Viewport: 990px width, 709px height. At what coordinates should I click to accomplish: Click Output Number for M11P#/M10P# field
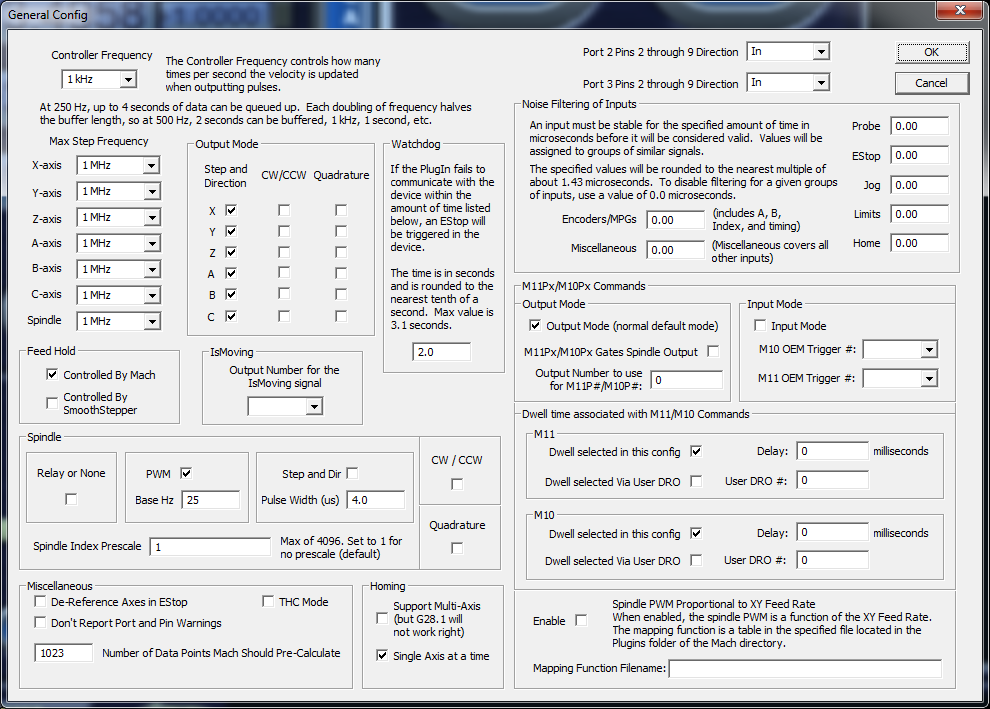coord(686,379)
